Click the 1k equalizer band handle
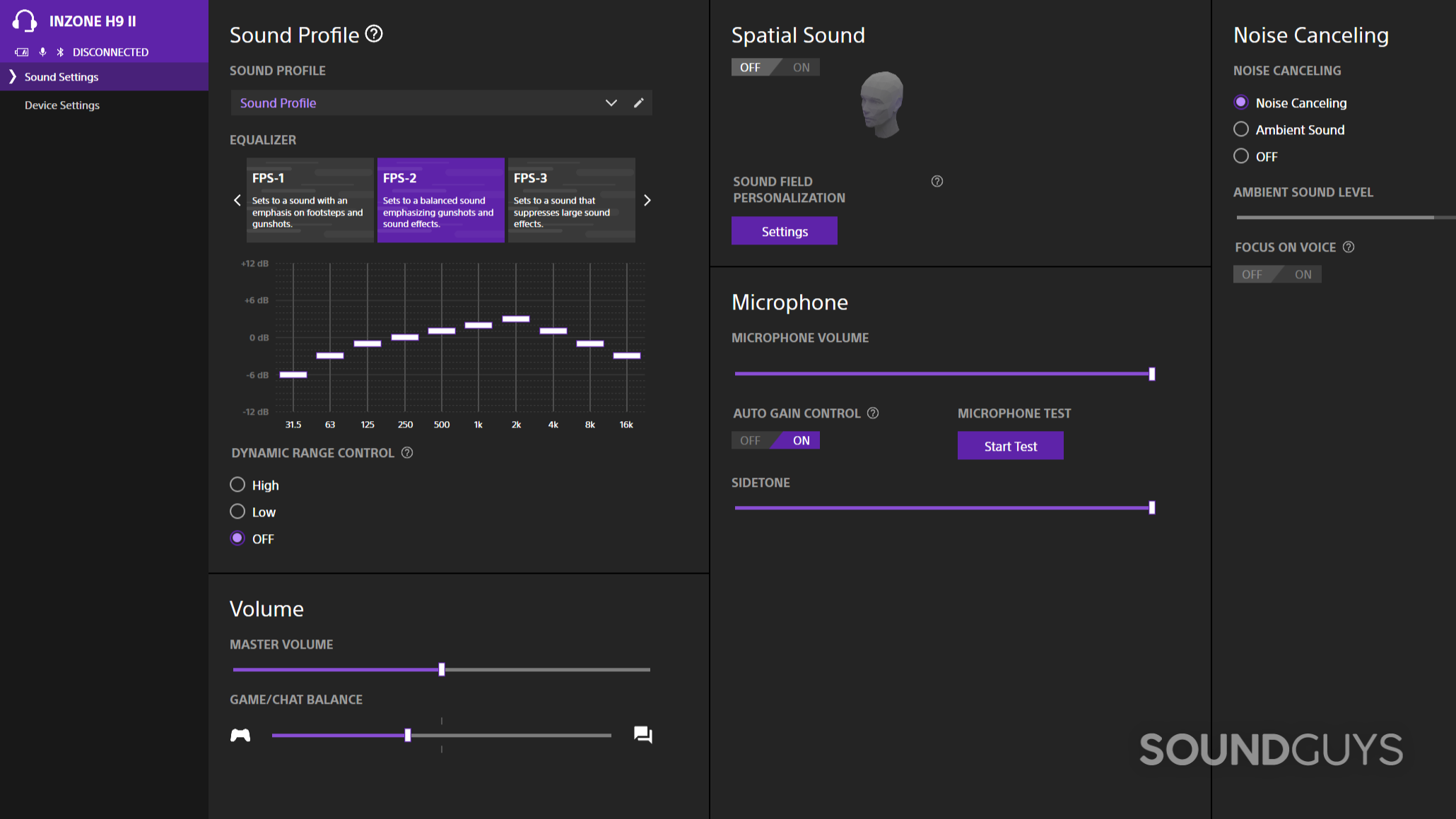 [x=479, y=326]
